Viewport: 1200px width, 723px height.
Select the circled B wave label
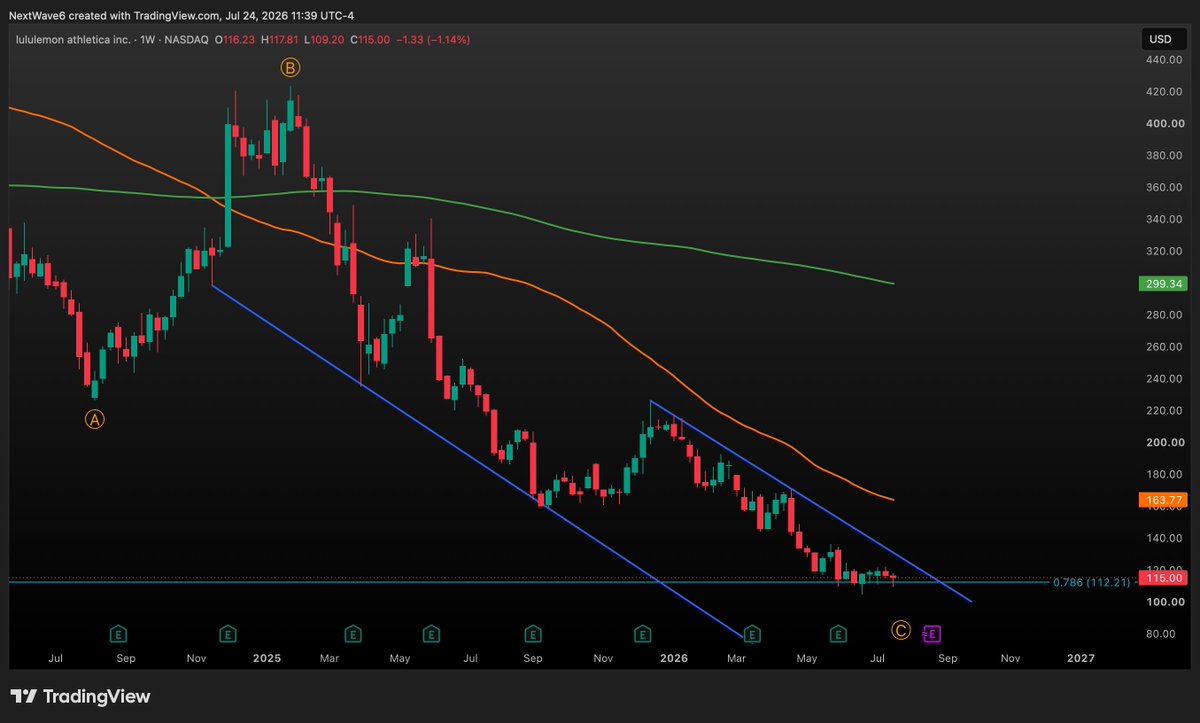tap(290, 68)
